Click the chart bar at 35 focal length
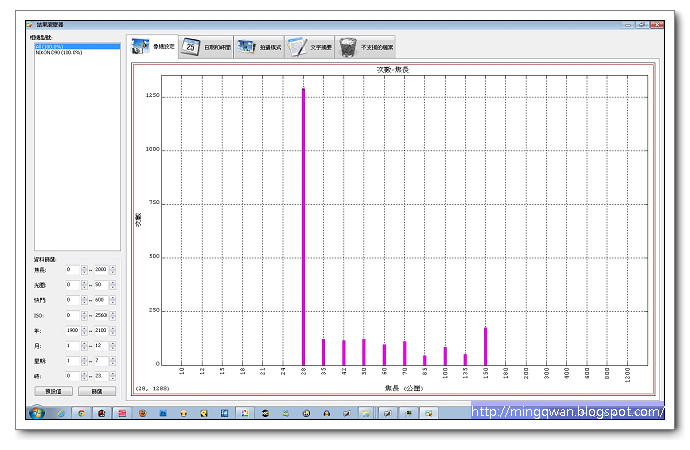Viewport: 690px width, 450px height. (323, 352)
